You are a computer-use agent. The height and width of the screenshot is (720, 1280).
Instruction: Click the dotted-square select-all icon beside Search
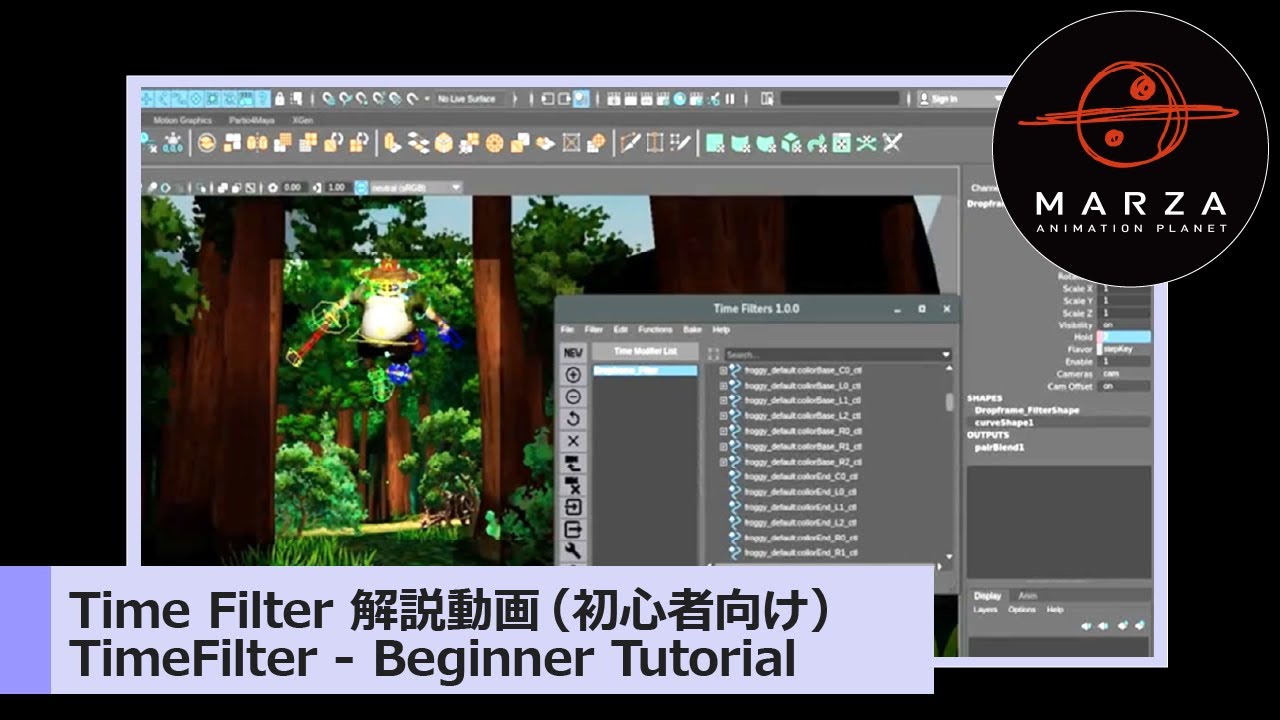[714, 354]
